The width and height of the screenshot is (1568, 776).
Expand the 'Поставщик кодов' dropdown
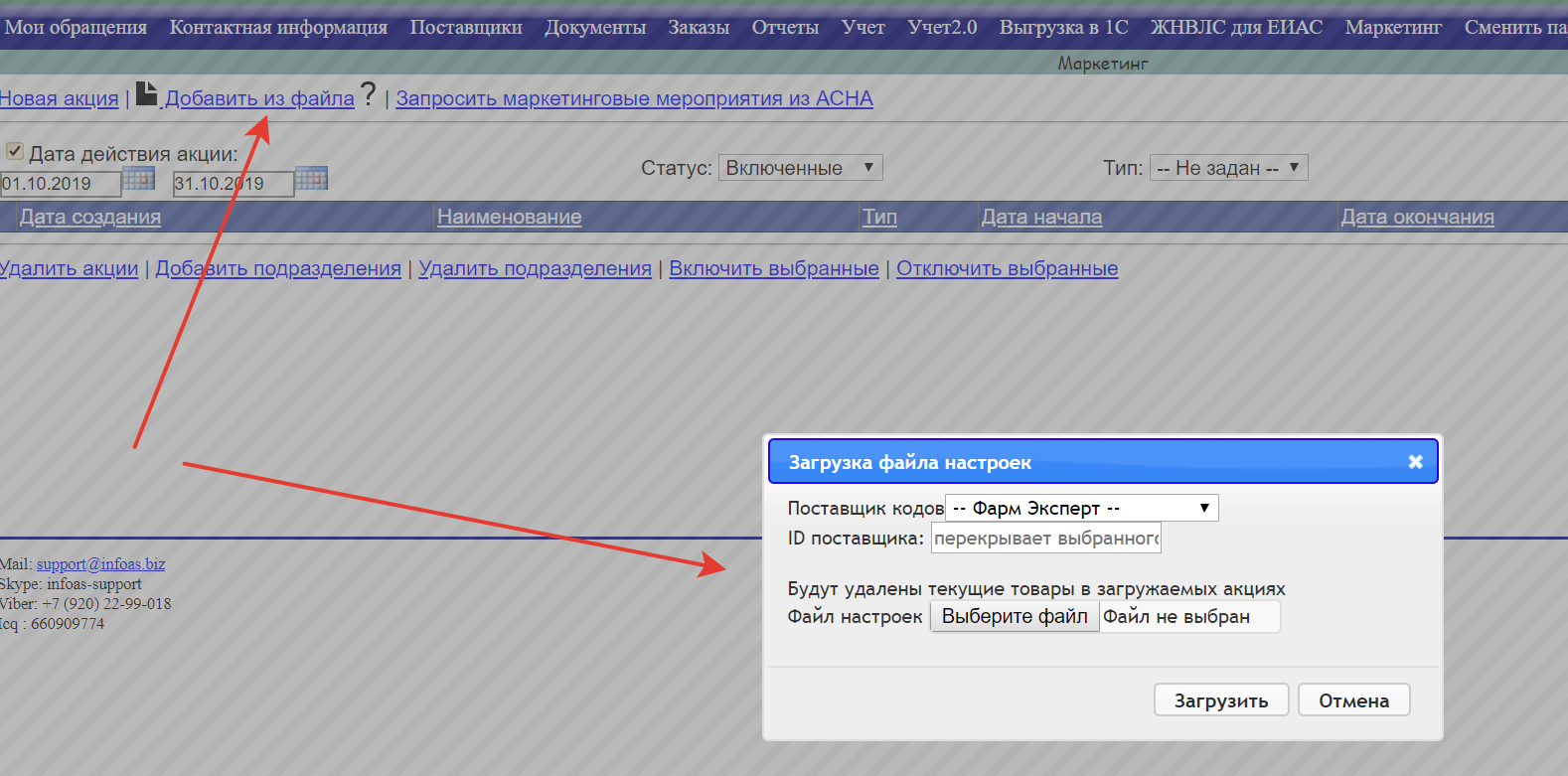[1081, 509]
